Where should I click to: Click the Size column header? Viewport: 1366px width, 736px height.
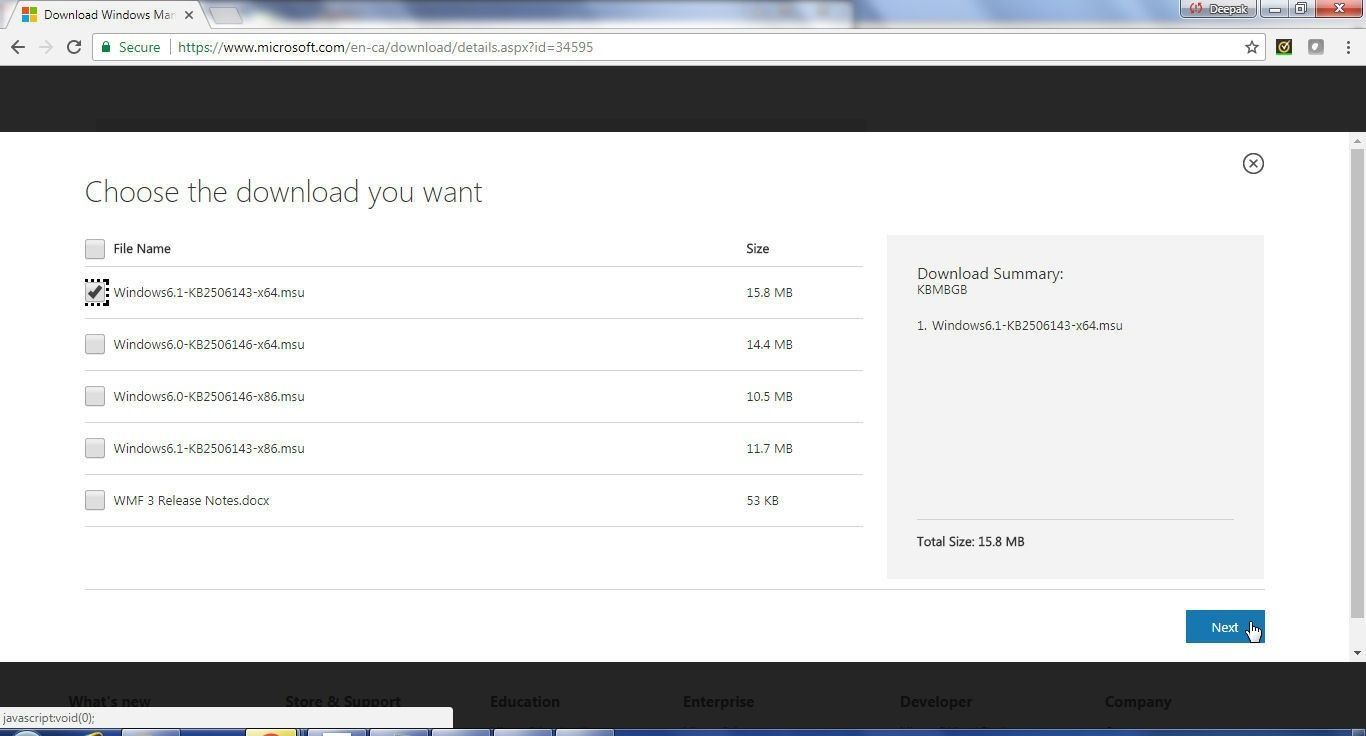coord(757,248)
